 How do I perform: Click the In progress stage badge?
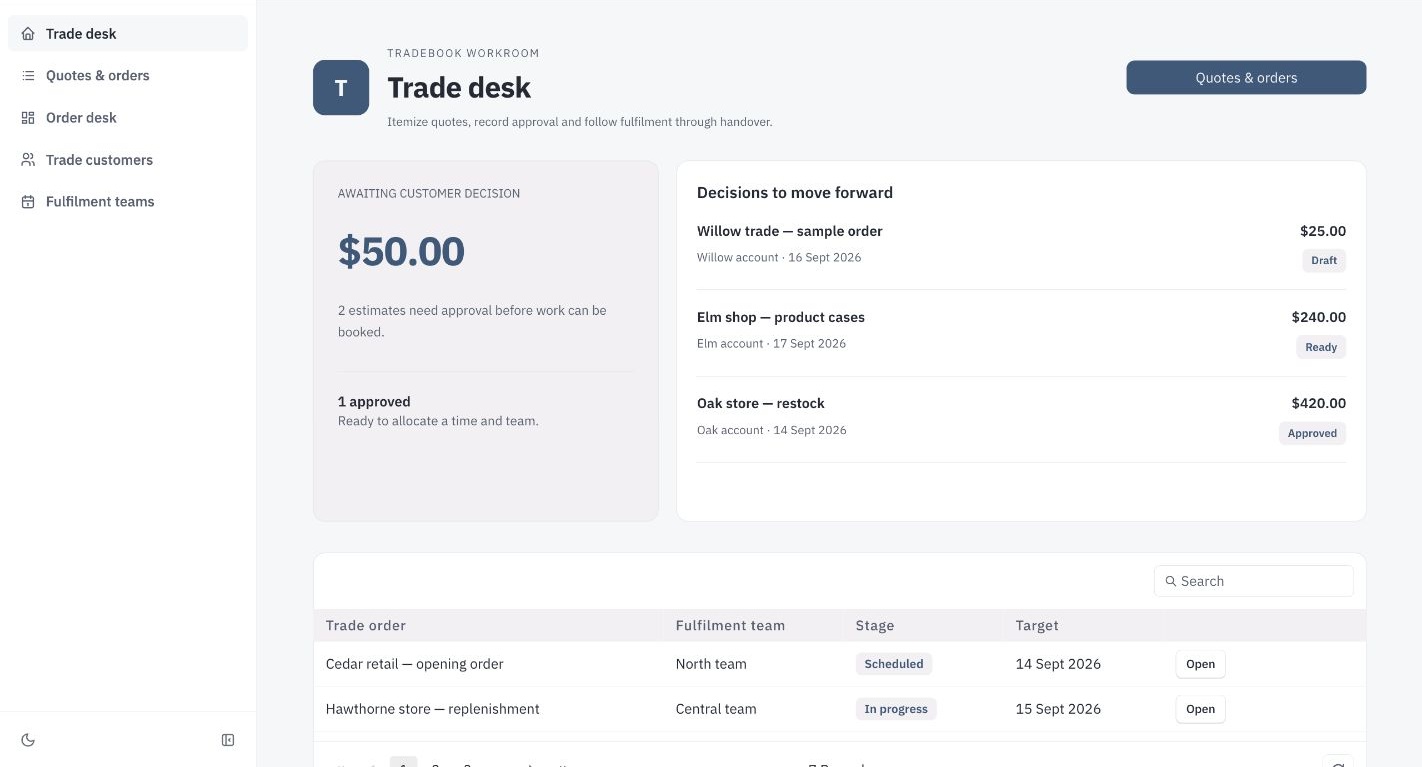(x=896, y=709)
